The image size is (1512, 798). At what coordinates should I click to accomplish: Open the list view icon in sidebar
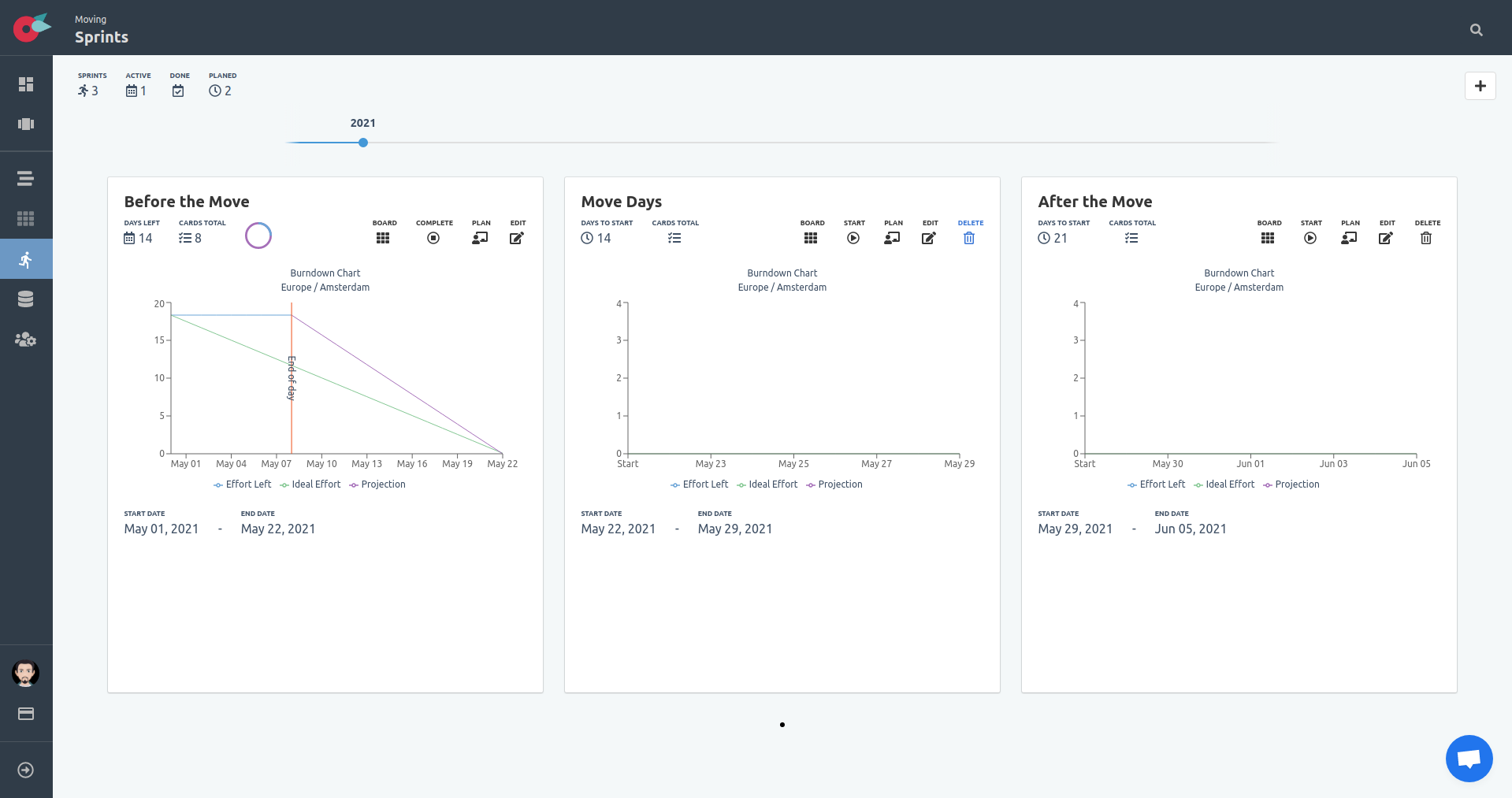tap(26, 179)
